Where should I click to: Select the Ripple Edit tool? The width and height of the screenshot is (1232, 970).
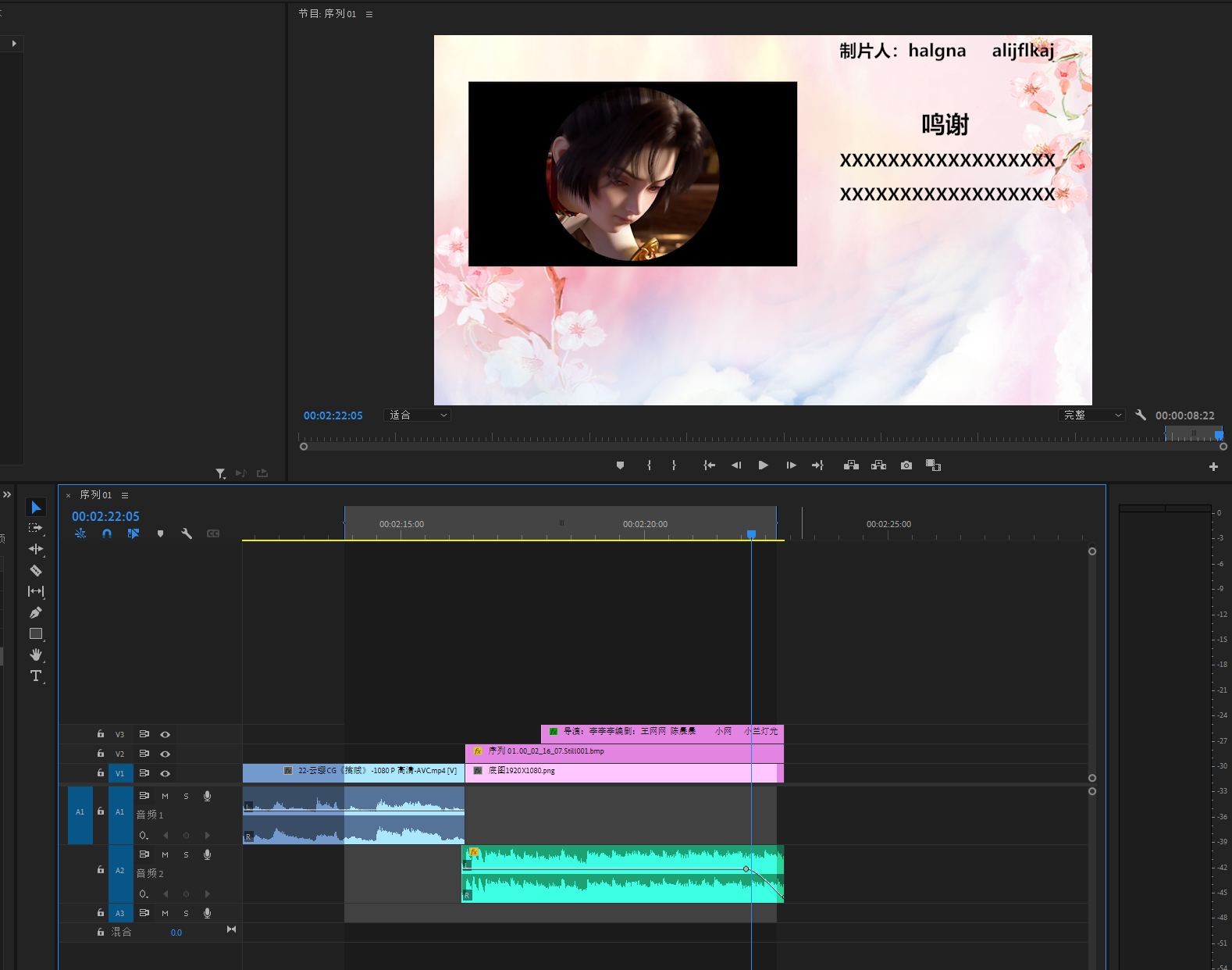36,549
